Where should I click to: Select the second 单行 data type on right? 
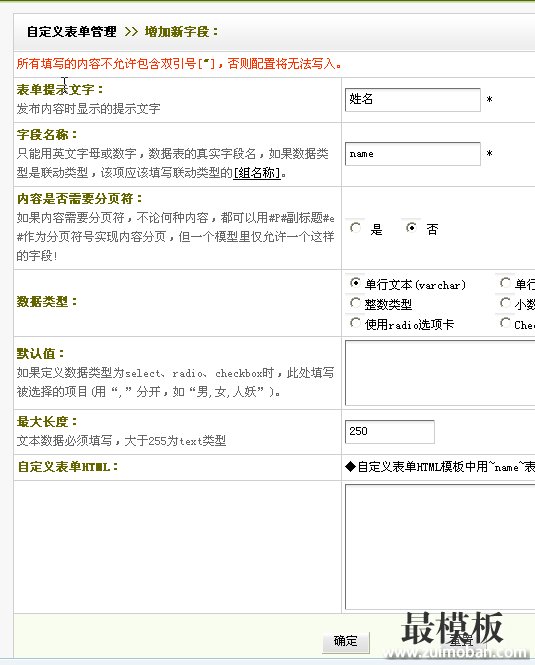(x=505, y=283)
